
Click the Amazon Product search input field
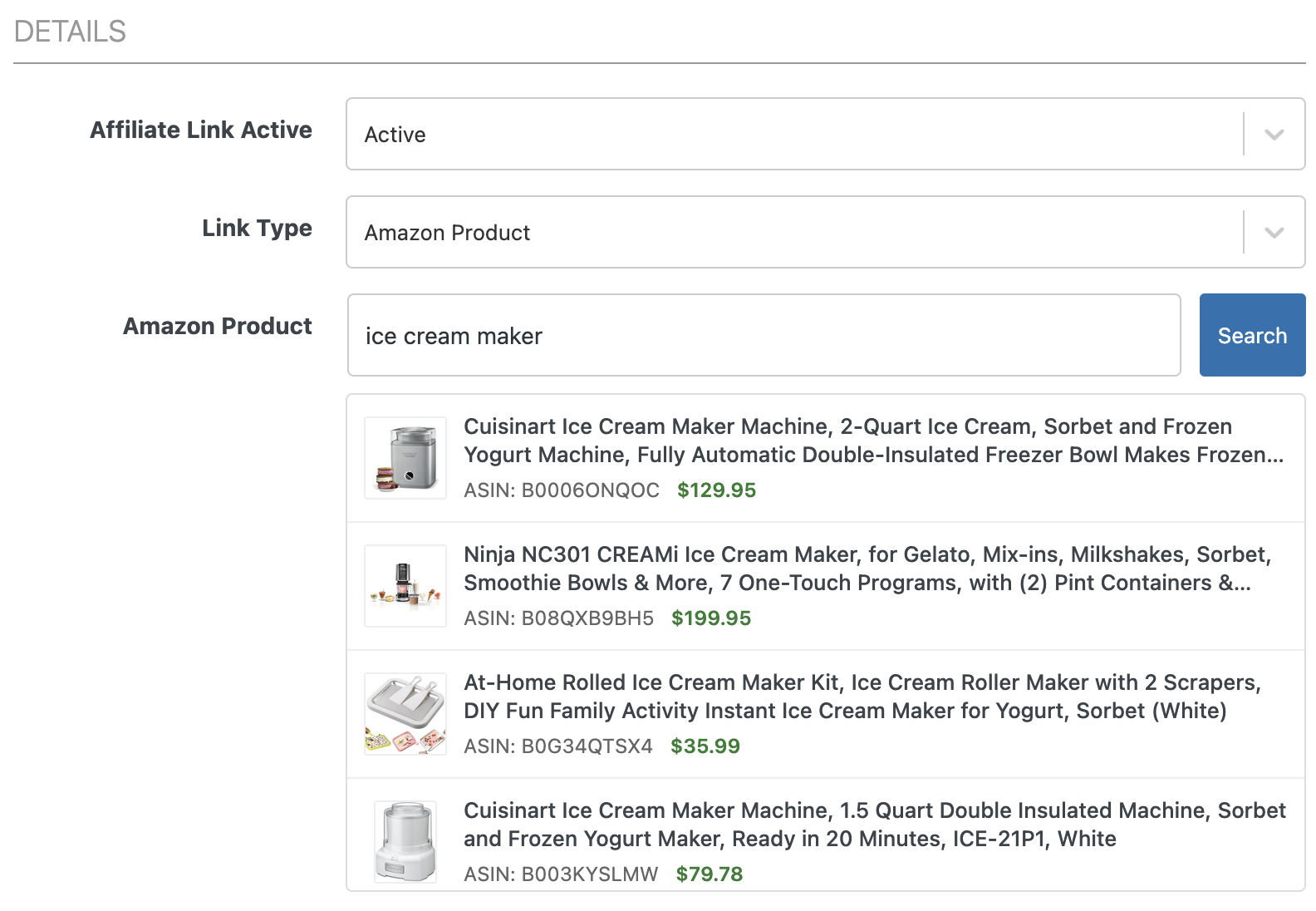point(763,335)
